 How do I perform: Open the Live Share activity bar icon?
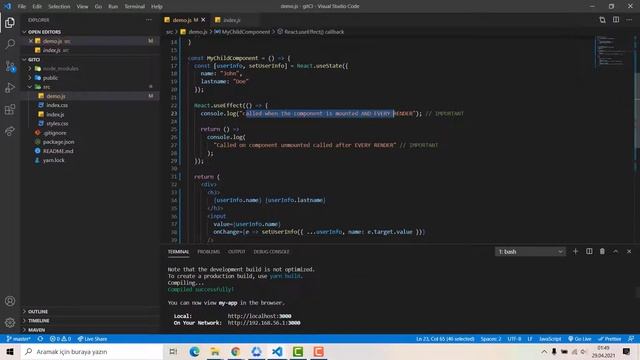10,131
